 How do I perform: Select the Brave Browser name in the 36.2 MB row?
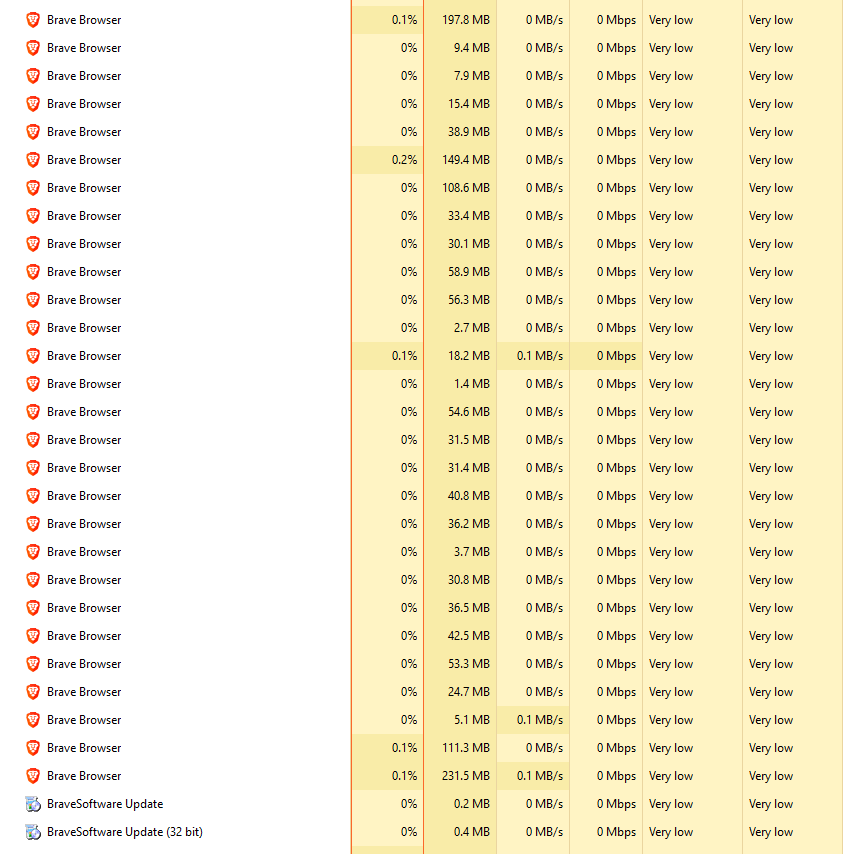84,524
